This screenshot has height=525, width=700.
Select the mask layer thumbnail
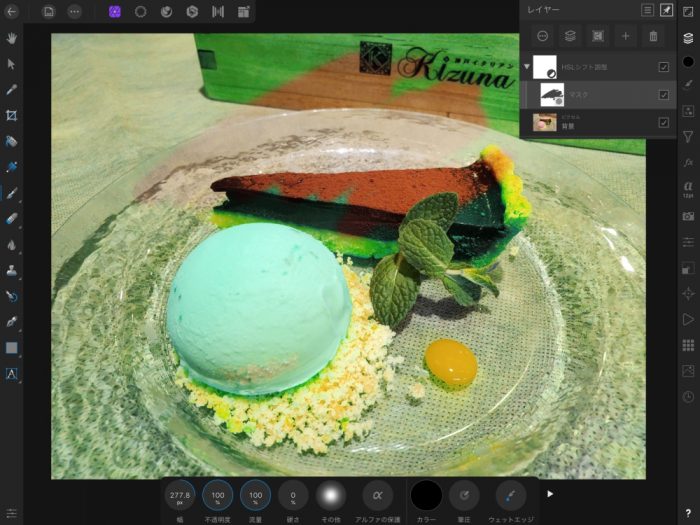[x=552, y=95]
